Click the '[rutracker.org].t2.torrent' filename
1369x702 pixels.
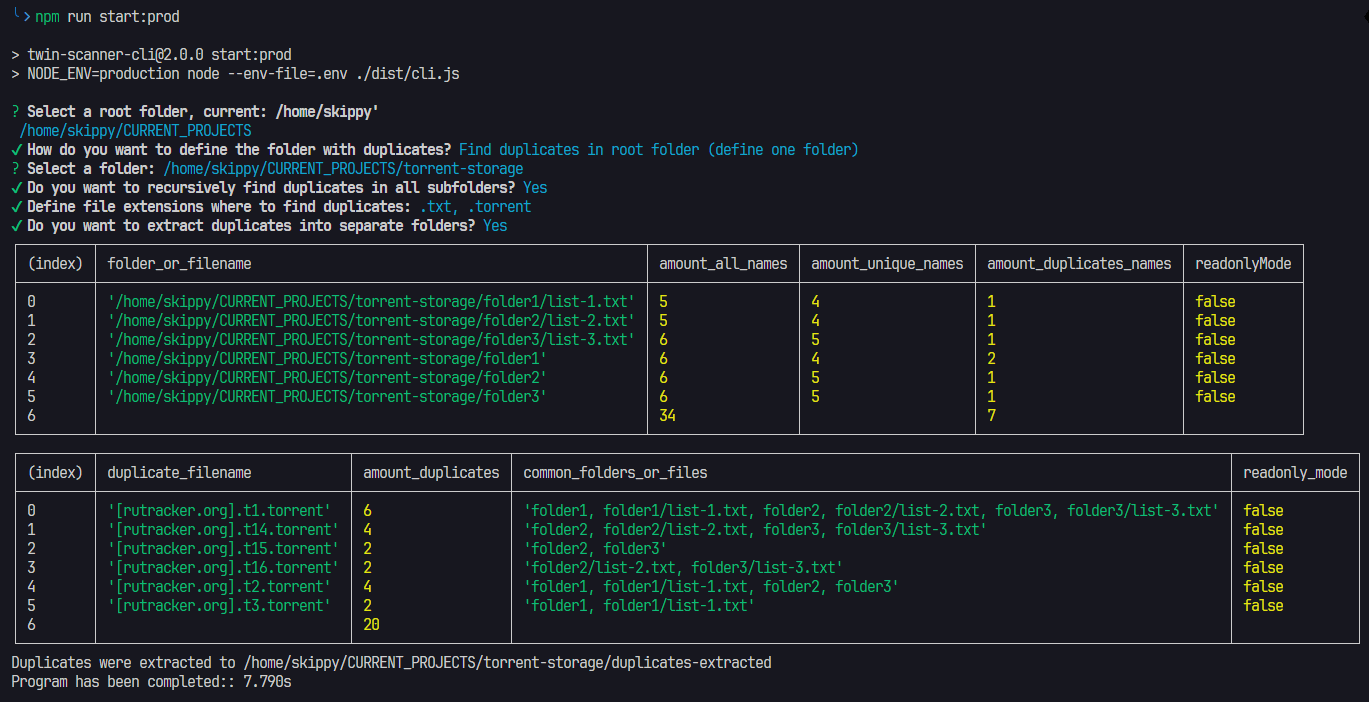(x=219, y=587)
